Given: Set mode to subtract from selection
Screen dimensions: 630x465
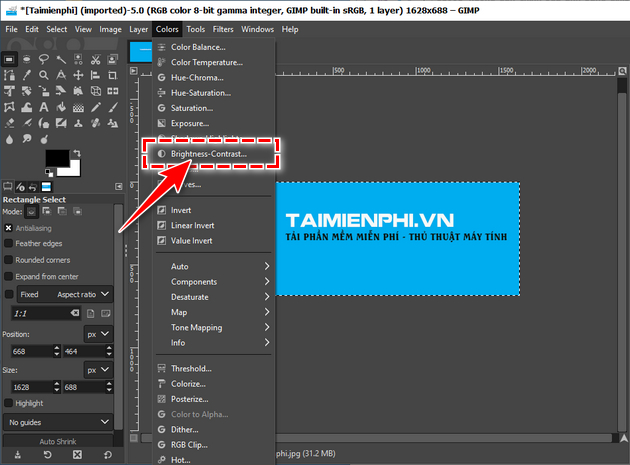Looking at the screenshot, I should coord(62,211).
